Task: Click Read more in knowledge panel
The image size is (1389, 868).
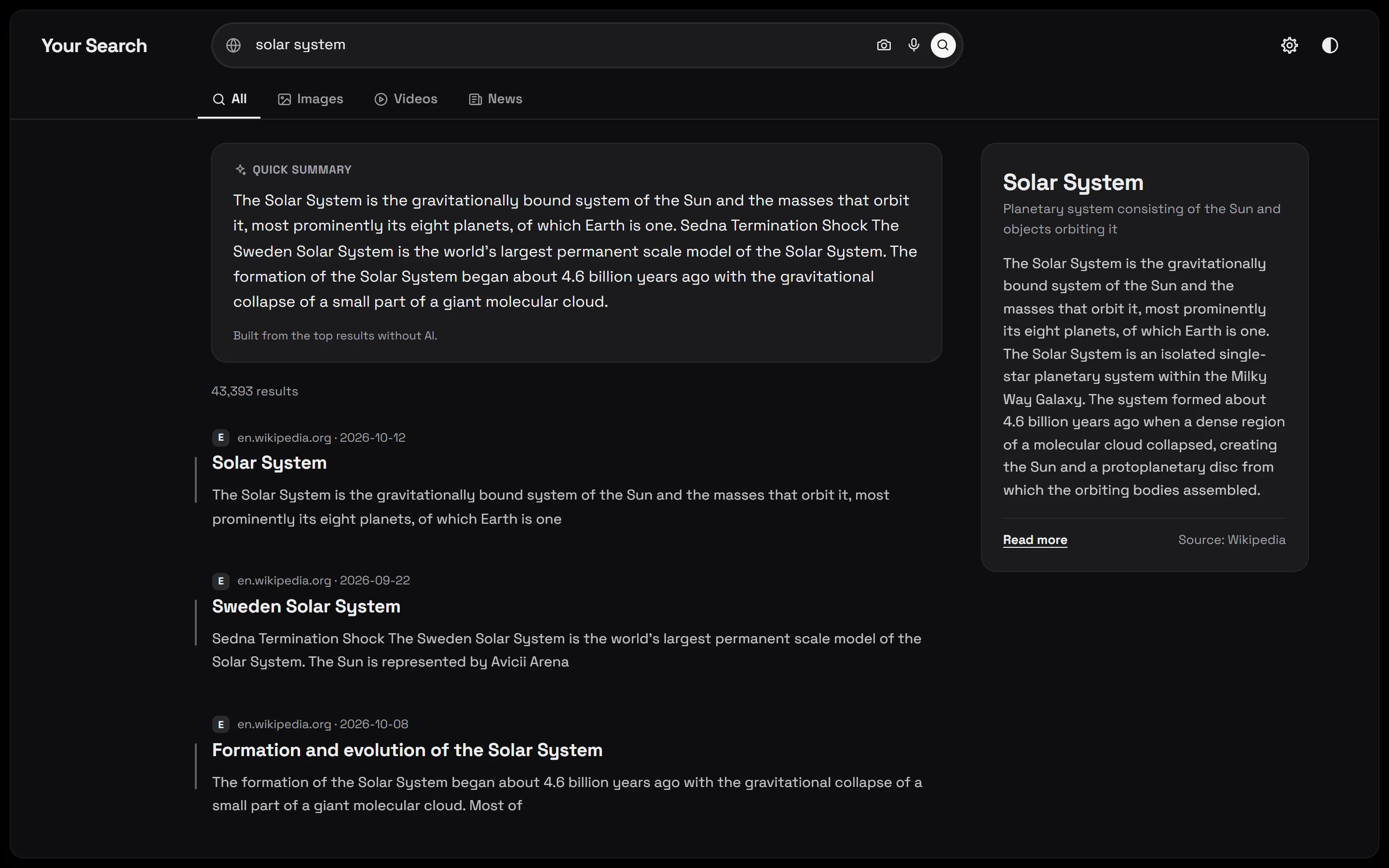Action: coord(1035,540)
